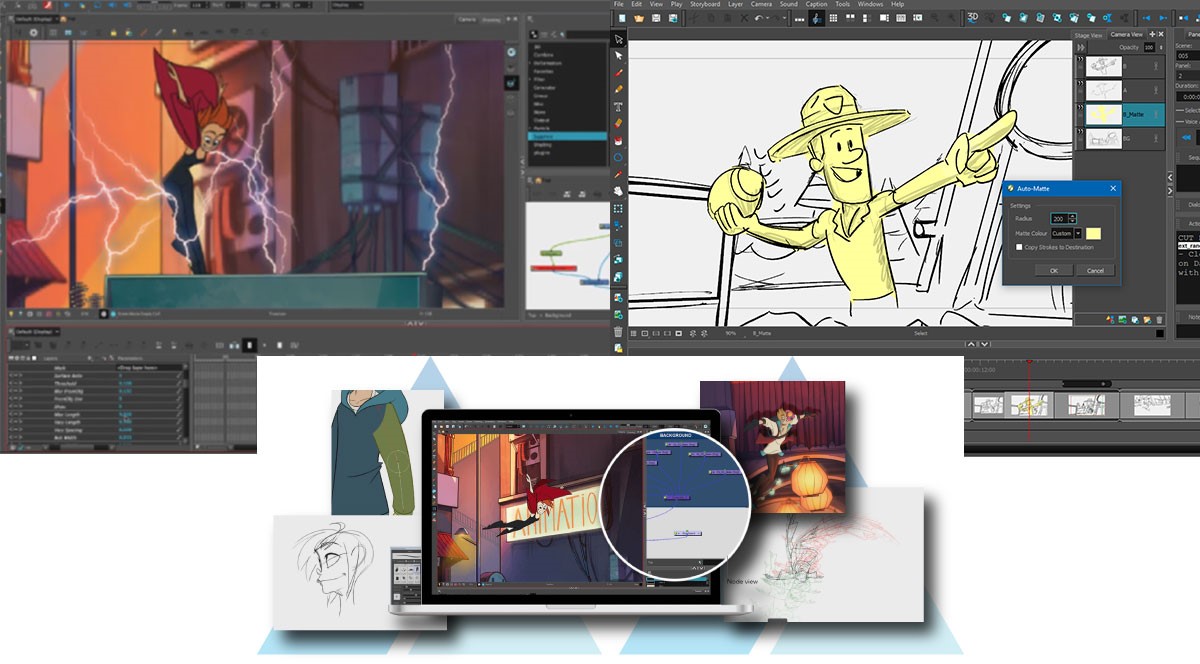Switch to the Stage View tab
This screenshot has width=1200, height=664.
click(x=1088, y=35)
